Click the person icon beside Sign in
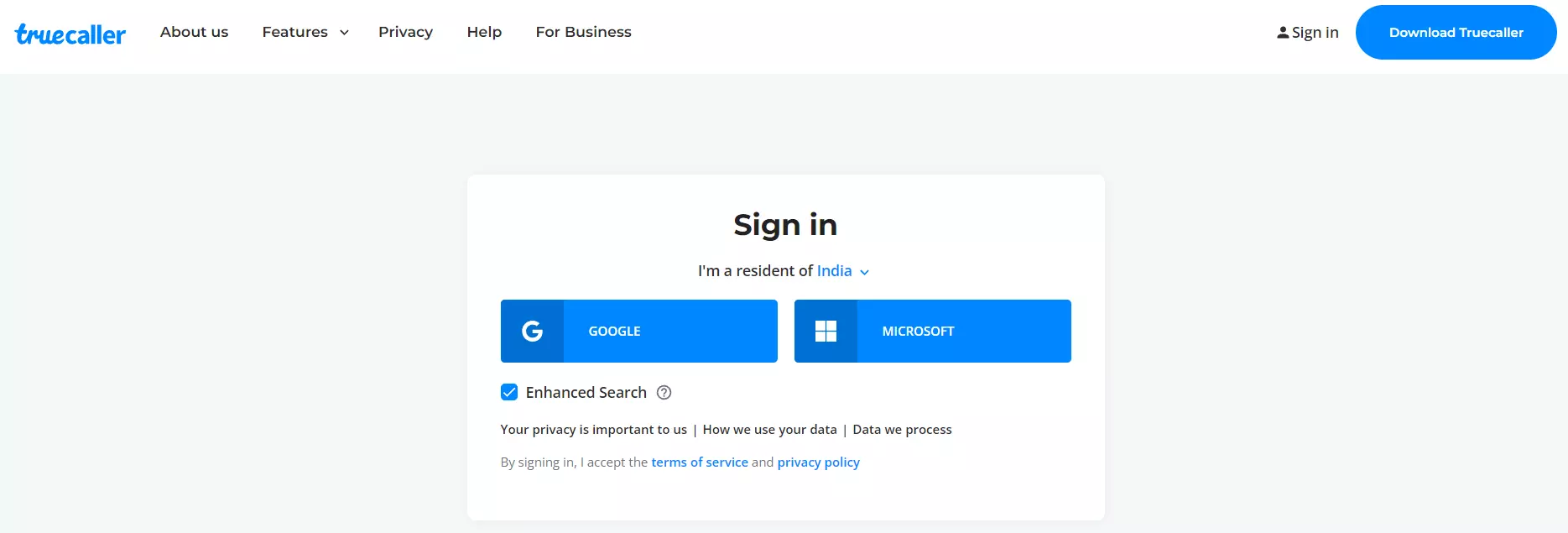The height and width of the screenshot is (533, 1568). [1282, 32]
